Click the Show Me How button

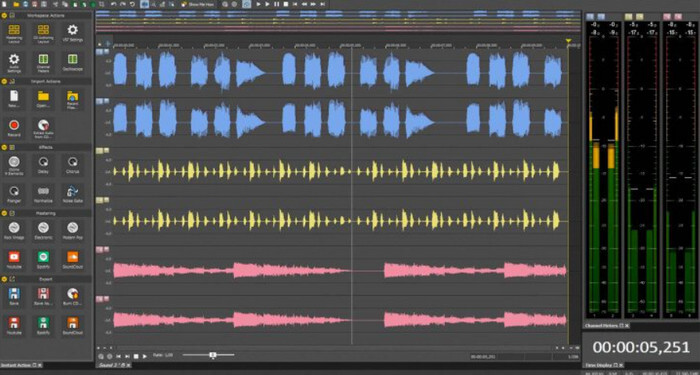click(198, 4)
